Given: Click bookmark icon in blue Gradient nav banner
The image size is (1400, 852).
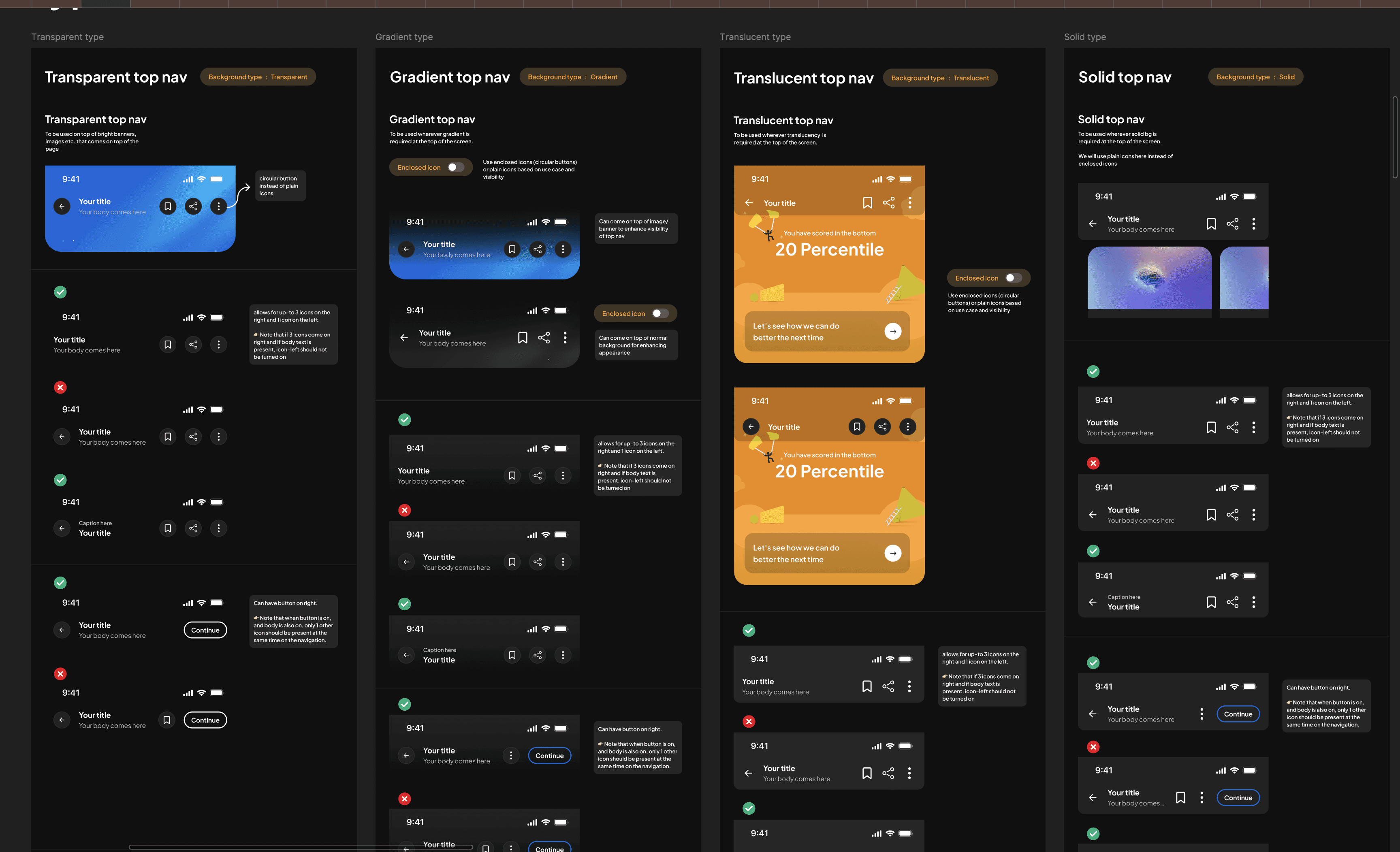Looking at the screenshot, I should (512, 249).
